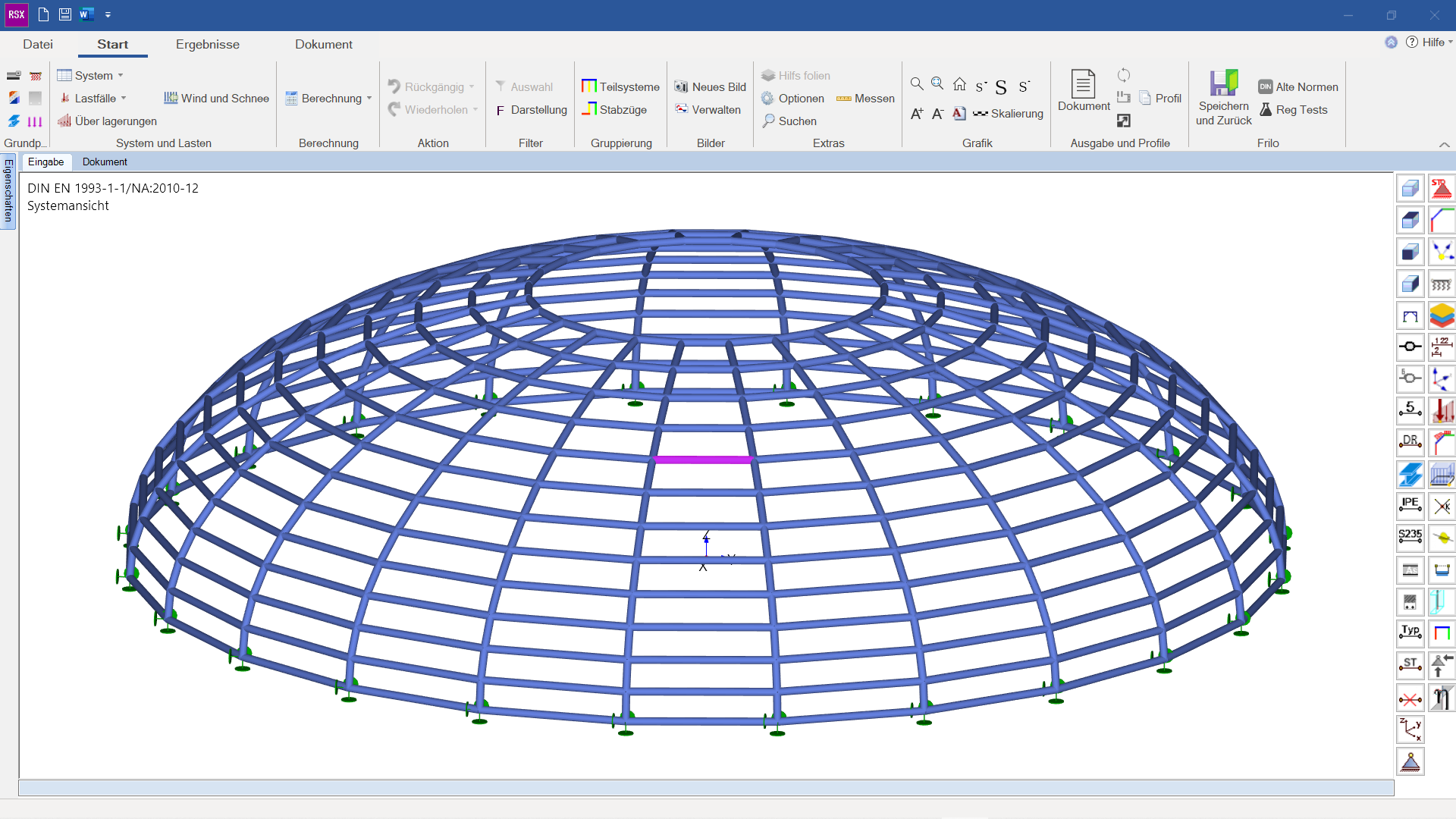Screen dimensions: 1456x819
Task: Toggle the Stabzüge display
Action: coord(617,109)
